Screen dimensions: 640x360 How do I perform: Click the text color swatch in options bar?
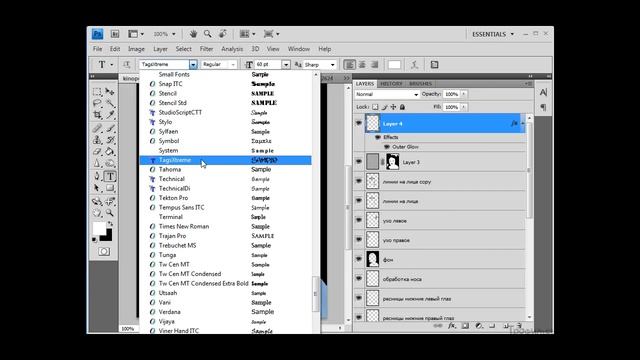coord(394,64)
